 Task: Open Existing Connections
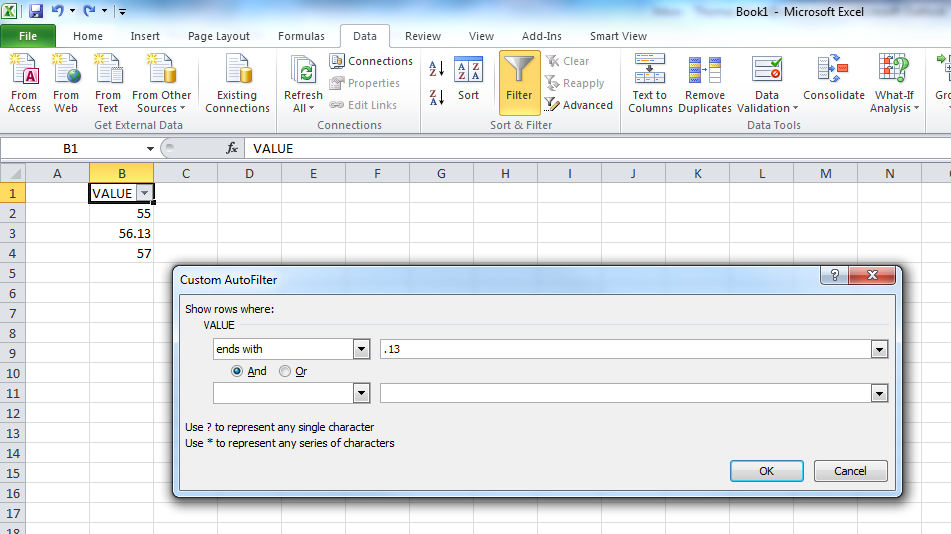click(x=237, y=83)
